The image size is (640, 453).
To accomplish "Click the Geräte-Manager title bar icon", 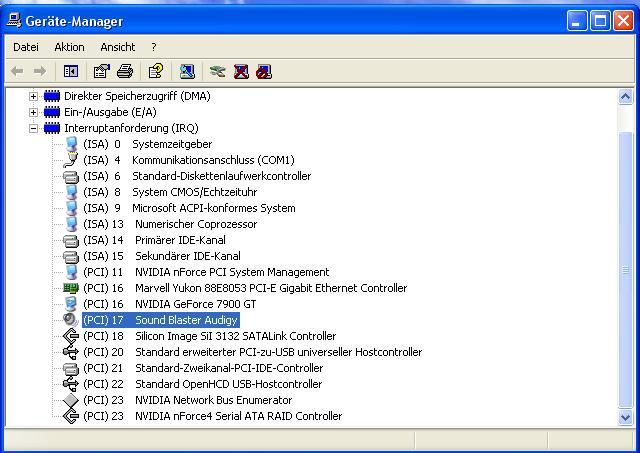I will (x=13, y=20).
